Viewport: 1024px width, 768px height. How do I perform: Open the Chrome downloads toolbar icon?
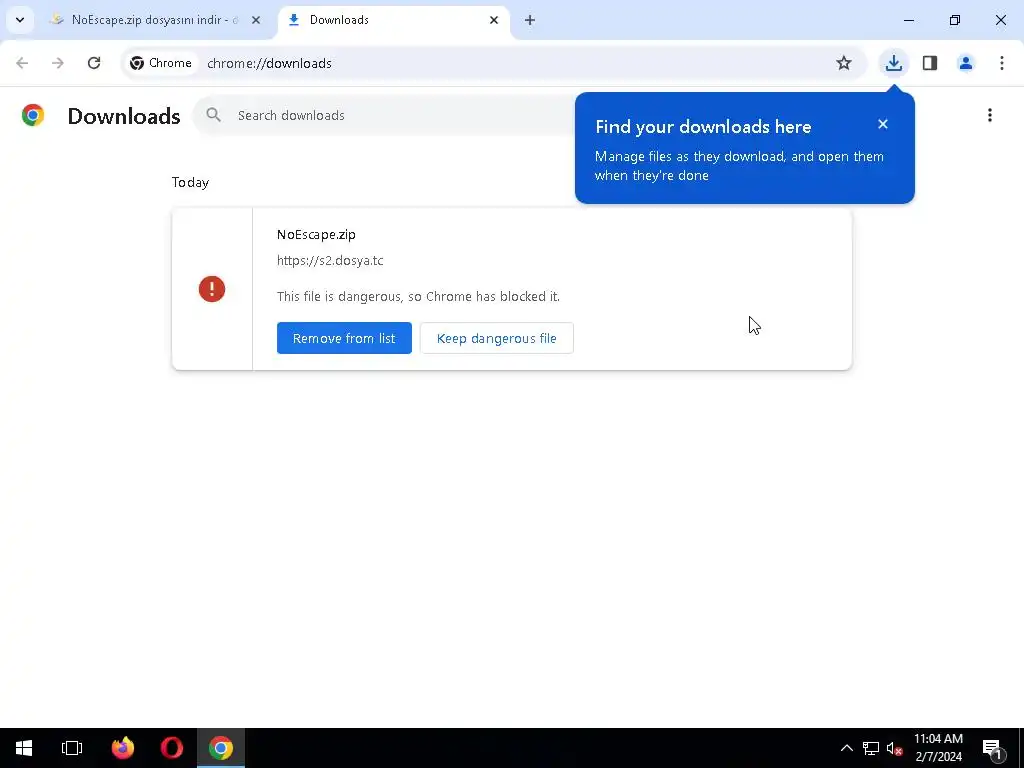tap(893, 63)
